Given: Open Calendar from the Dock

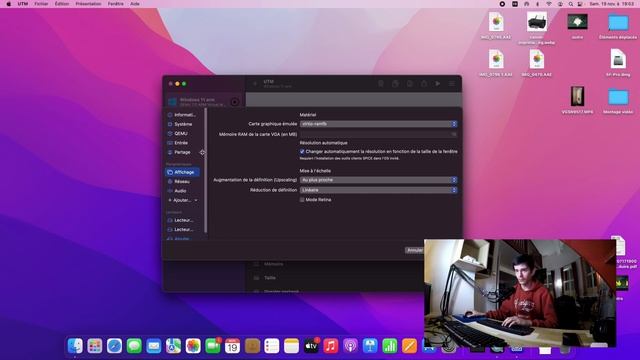Looking at the screenshot, I should pos(232,346).
